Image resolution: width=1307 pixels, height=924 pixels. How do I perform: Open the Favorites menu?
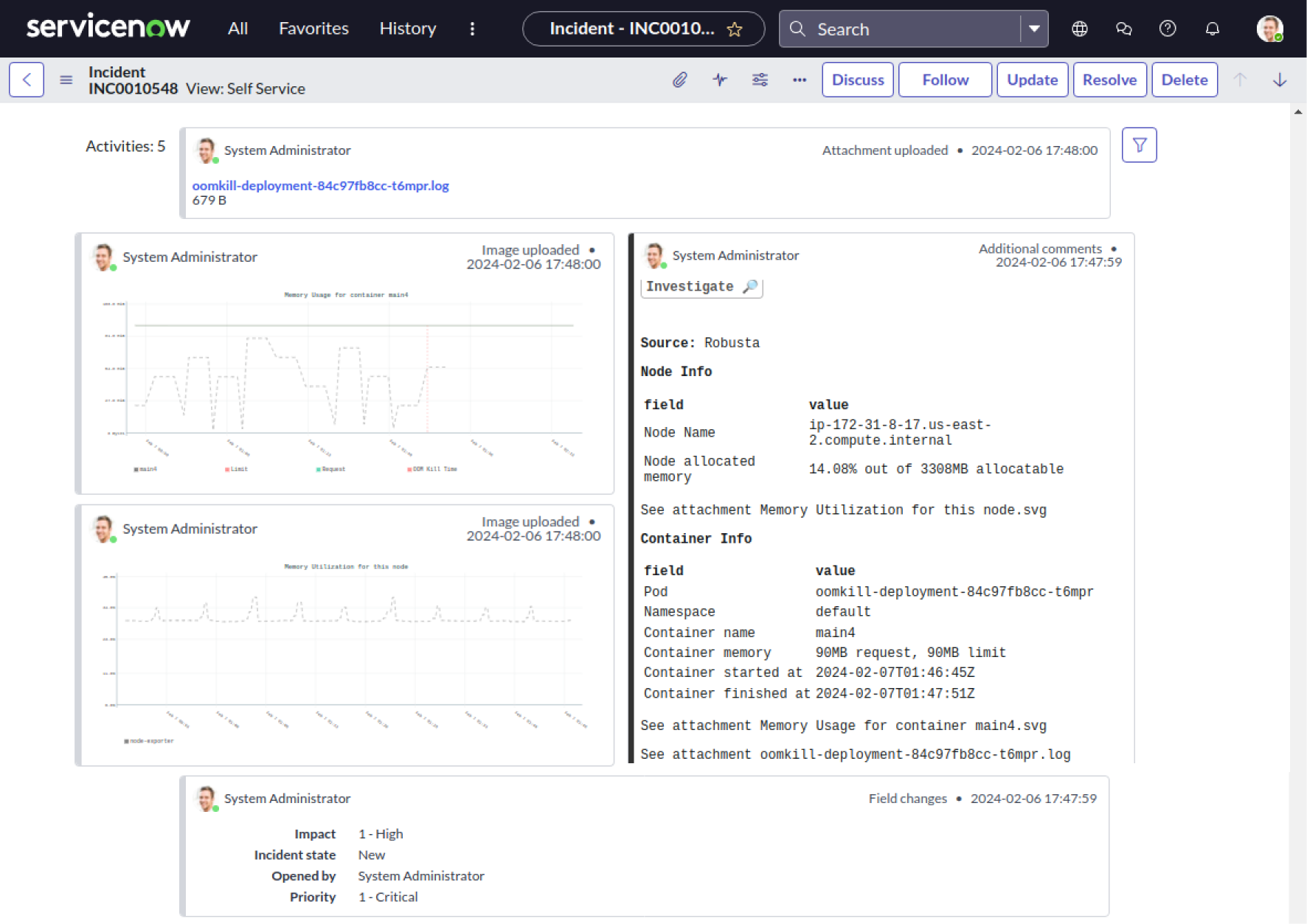click(x=313, y=29)
